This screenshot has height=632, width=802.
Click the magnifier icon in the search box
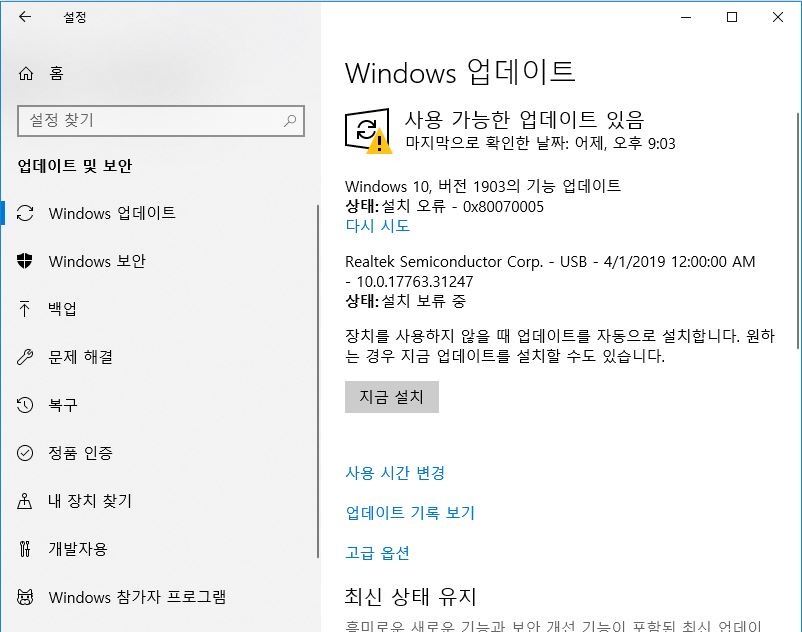[x=290, y=121]
